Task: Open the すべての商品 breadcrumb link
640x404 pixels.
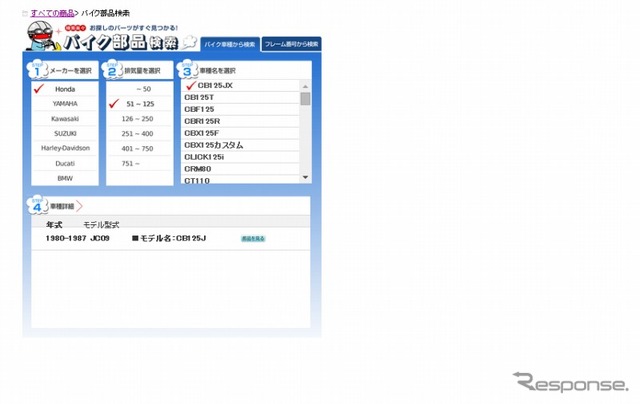Action: (x=52, y=13)
